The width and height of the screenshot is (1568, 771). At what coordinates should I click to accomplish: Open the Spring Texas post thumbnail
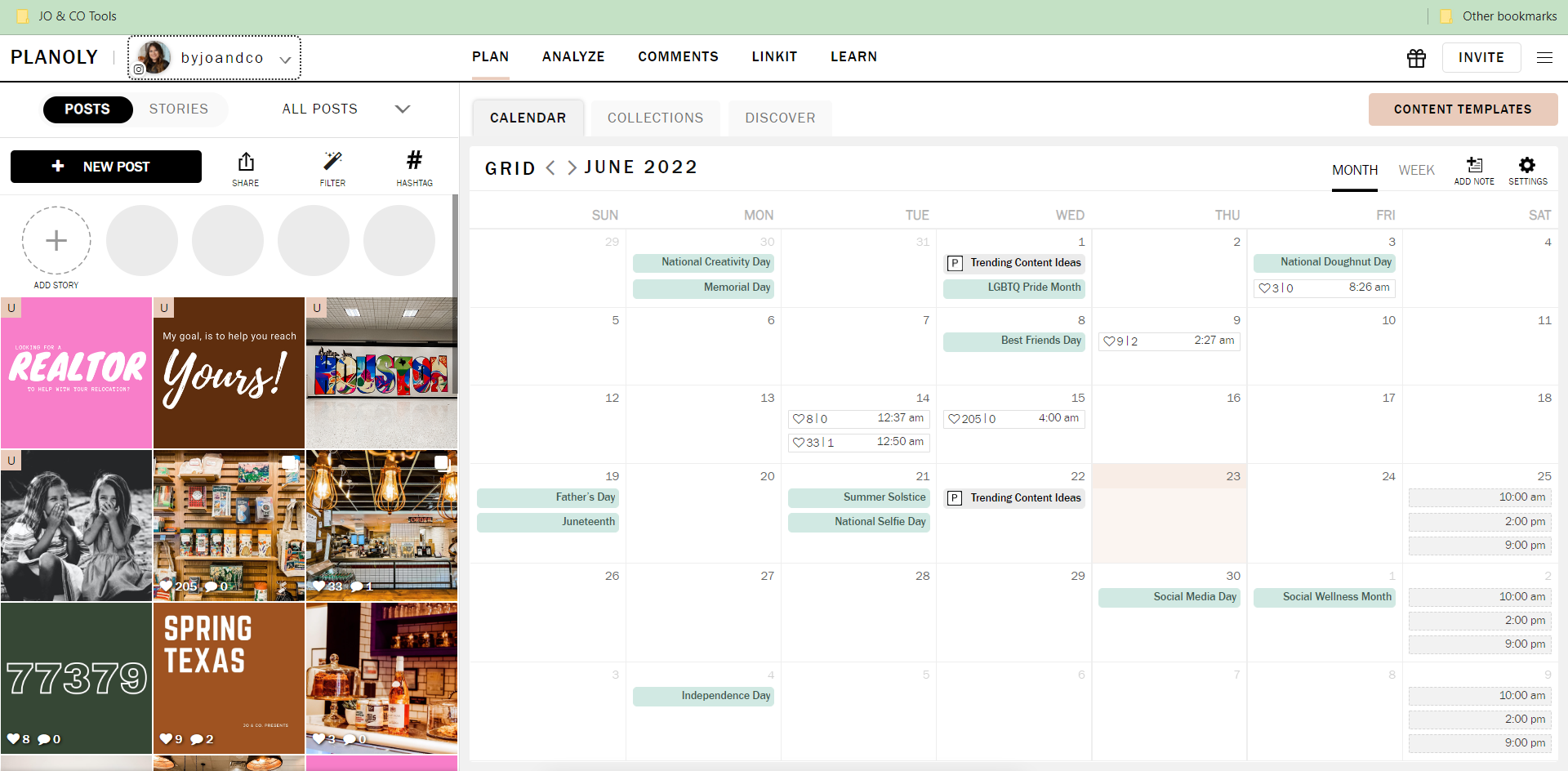[x=229, y=678]
